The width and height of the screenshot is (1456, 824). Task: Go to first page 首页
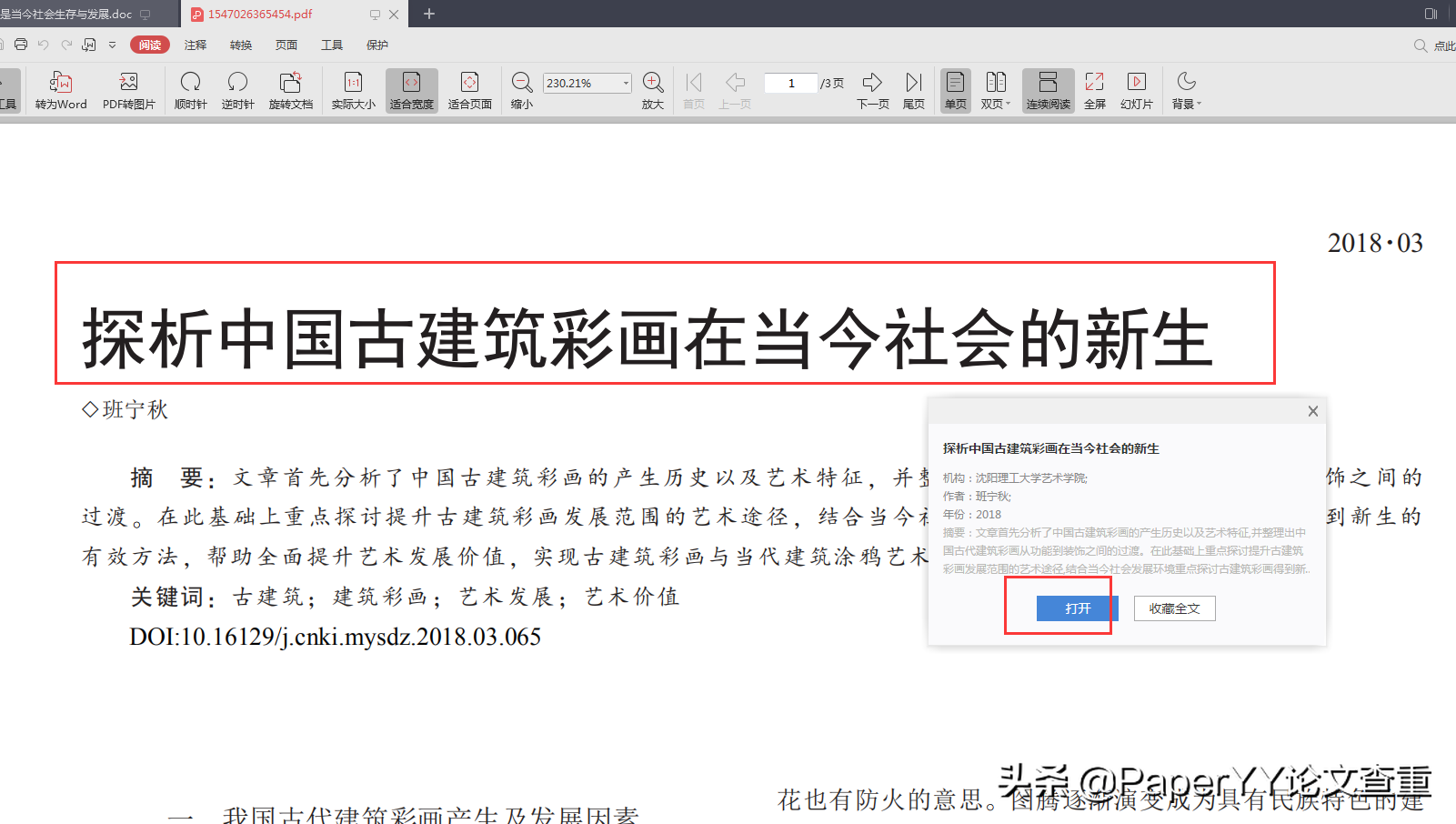tap(694, 91)
